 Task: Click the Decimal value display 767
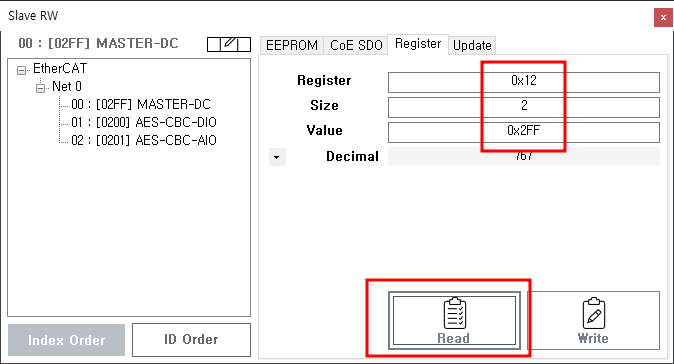click(x=524, y=156)
